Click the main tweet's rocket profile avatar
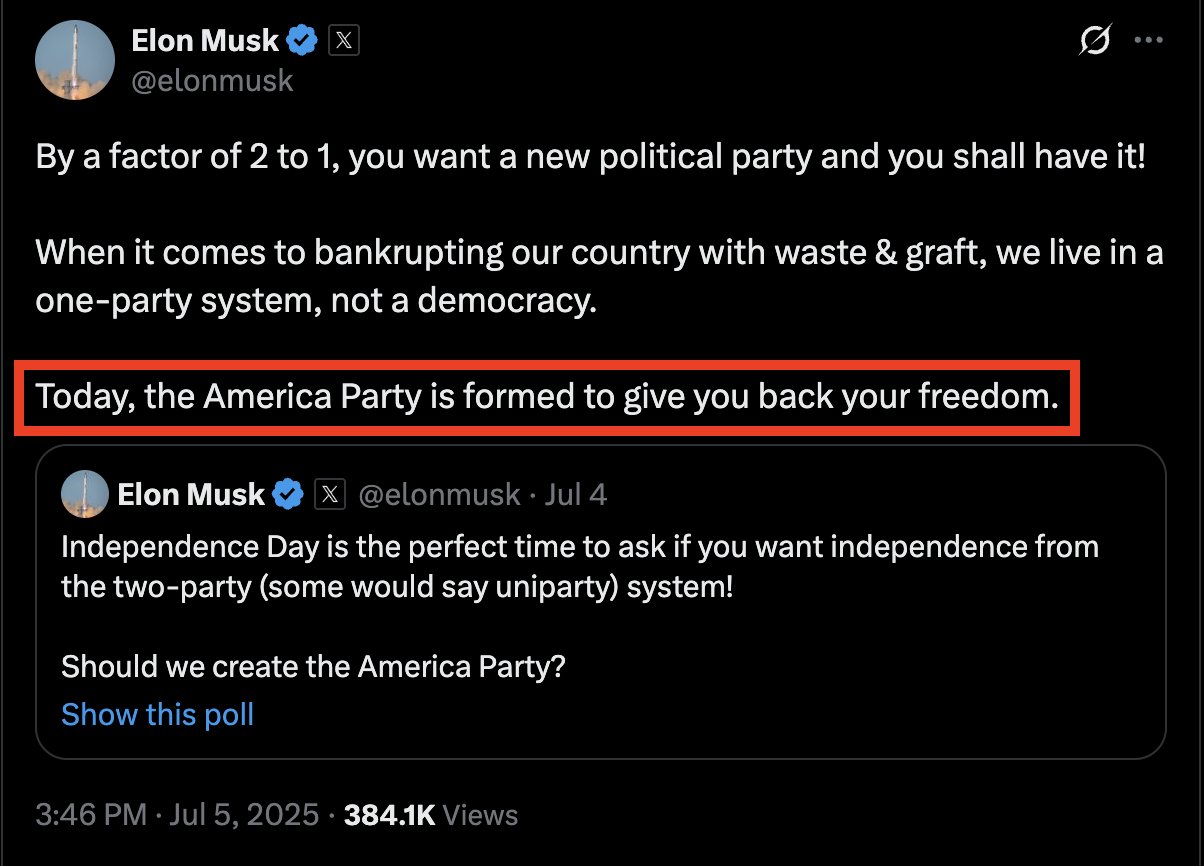 [75, 59]
